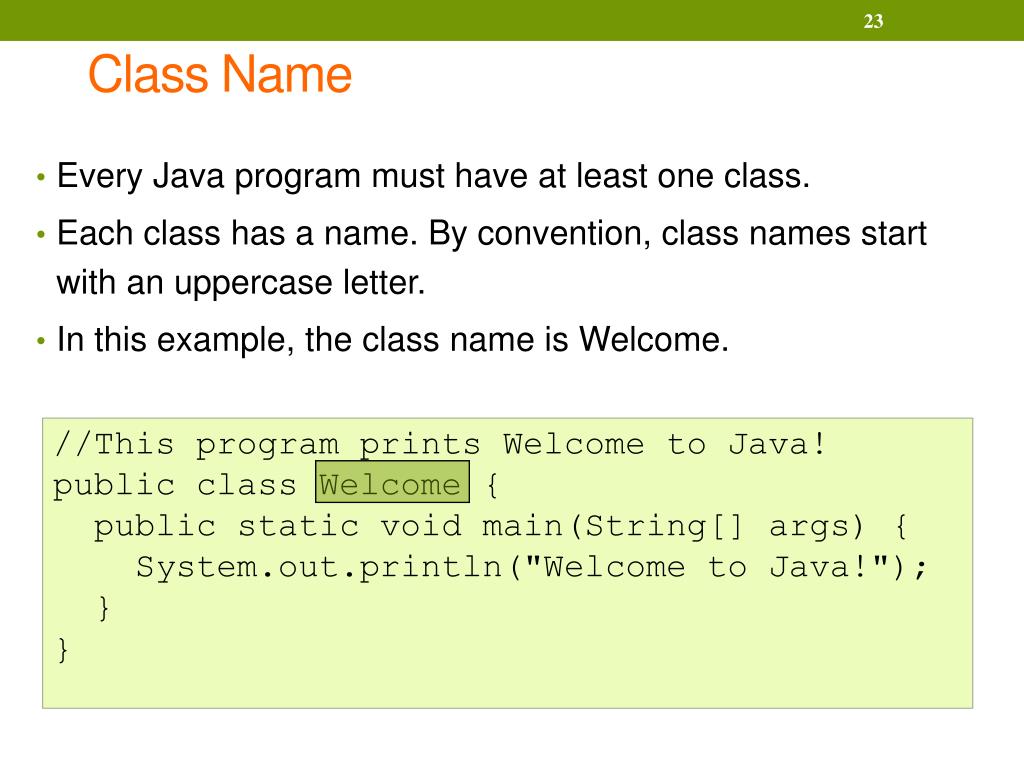This screenshot has height=768, width=1024.
Task: Click the closing brace of the main method
Action: click(x=103, y=608)
